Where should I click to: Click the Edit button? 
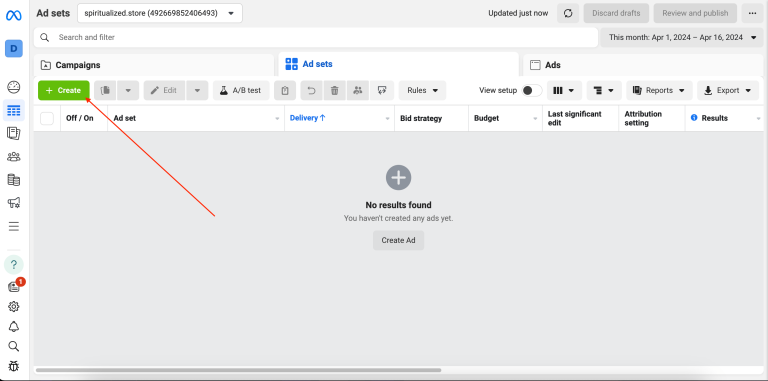pyautogui.click(x=165, y=91)
